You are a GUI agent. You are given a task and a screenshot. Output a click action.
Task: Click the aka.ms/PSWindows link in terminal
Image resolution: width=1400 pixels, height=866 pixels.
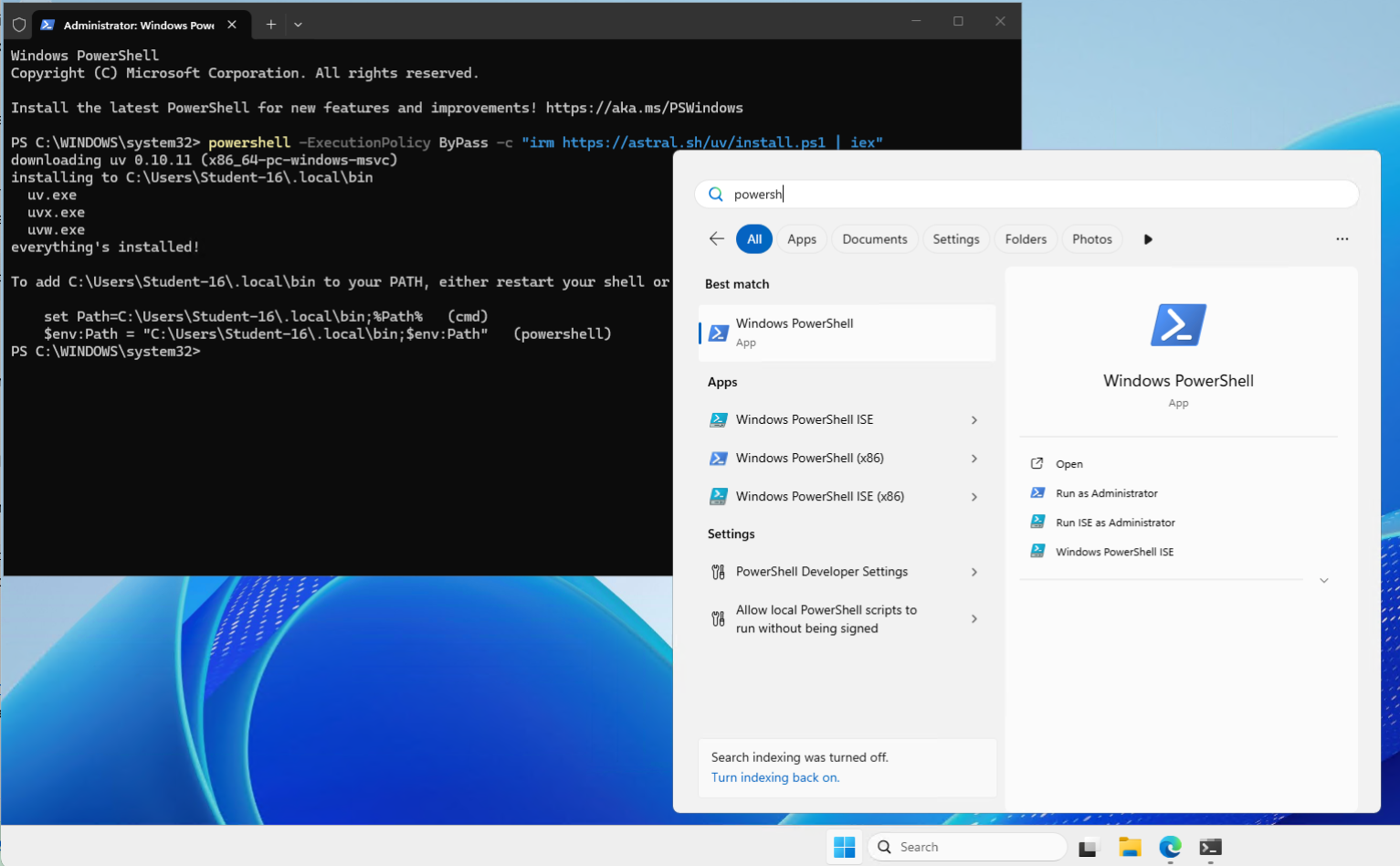[645, 108]
